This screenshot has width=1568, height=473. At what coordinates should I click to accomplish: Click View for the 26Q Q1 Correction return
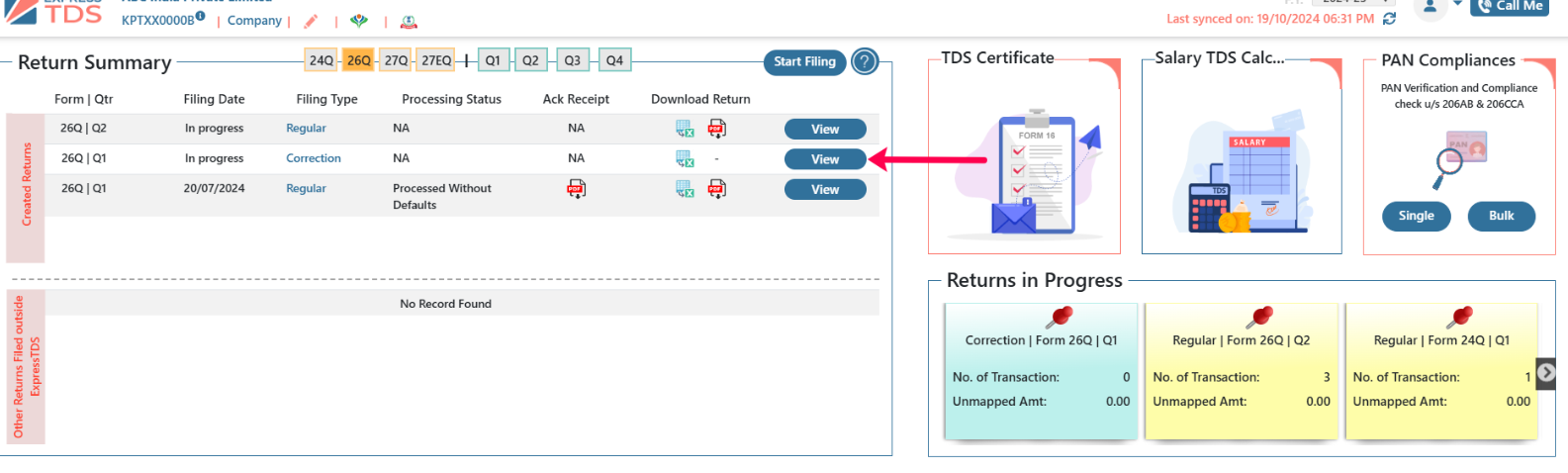coord(825,158)
